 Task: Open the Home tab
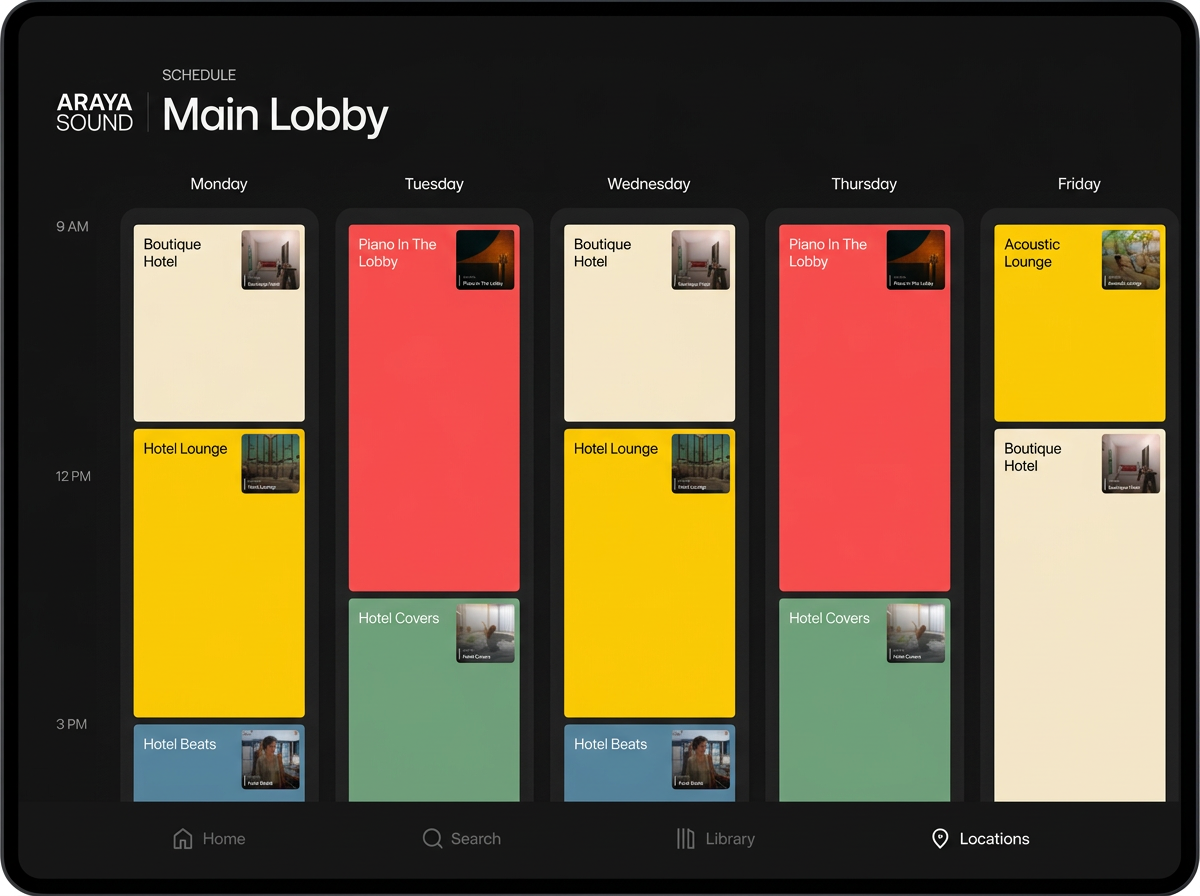(x=209, y=838)
